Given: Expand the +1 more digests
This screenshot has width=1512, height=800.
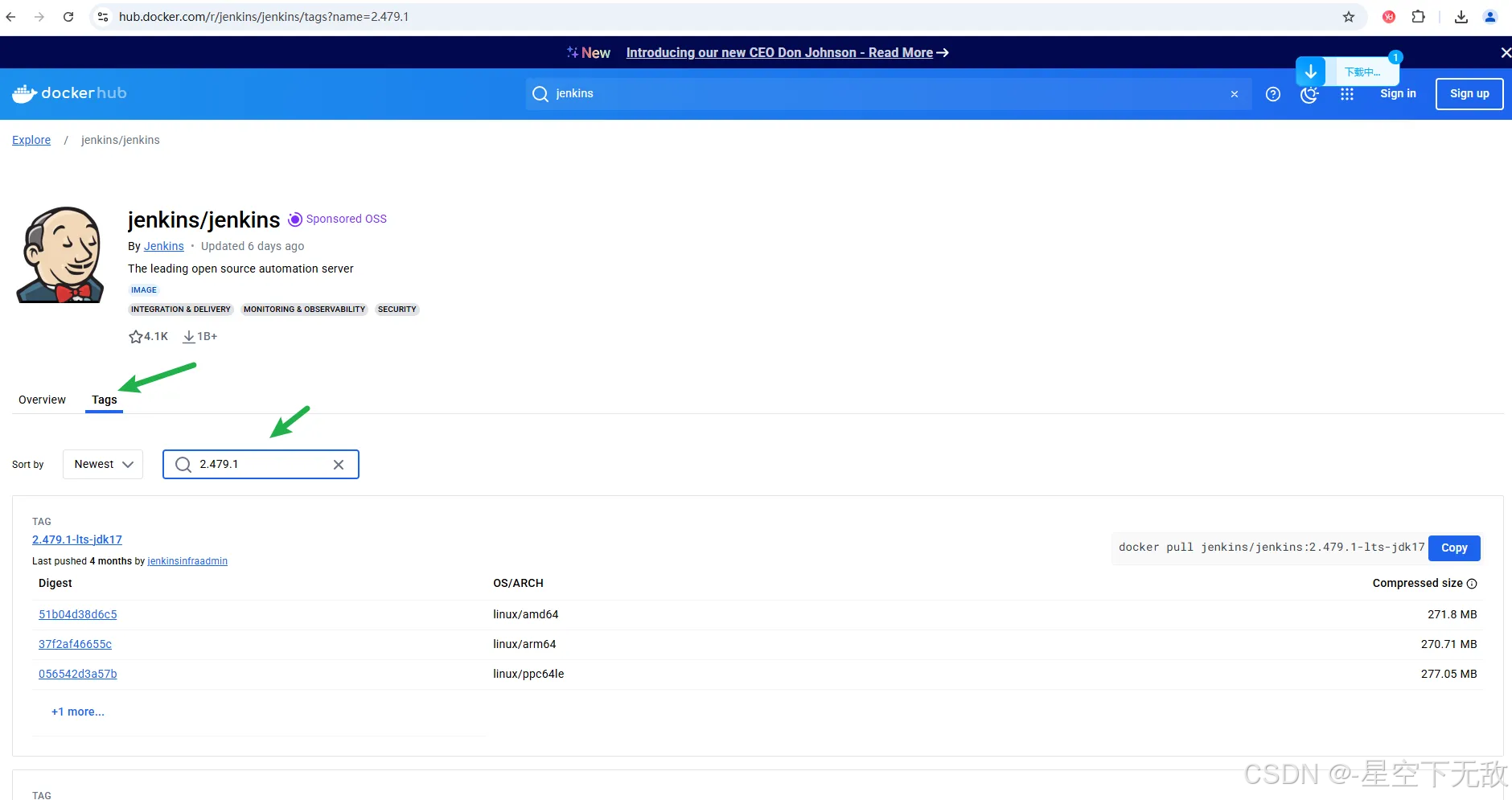Looking at the screenshot, I should (78, 712).
